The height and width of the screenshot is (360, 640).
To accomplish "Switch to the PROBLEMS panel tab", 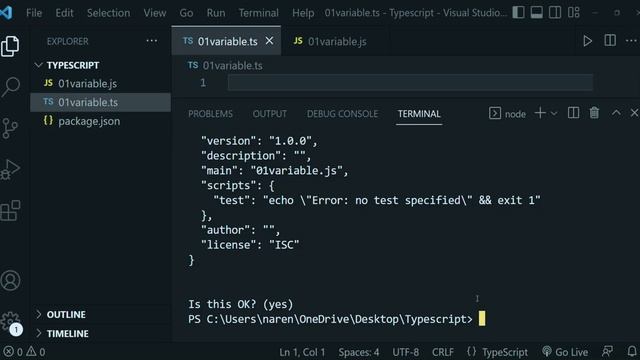I will pos(210,114).
